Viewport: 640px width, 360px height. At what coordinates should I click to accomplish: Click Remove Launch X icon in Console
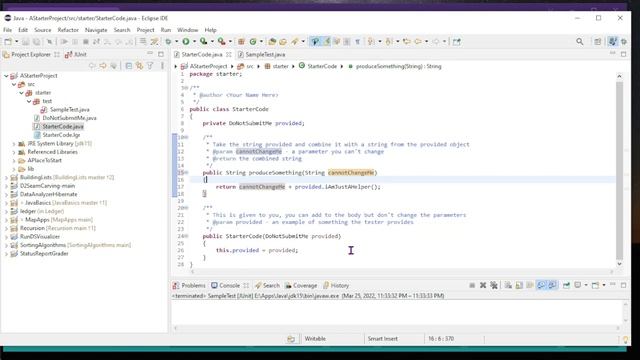tap(483, 285)
